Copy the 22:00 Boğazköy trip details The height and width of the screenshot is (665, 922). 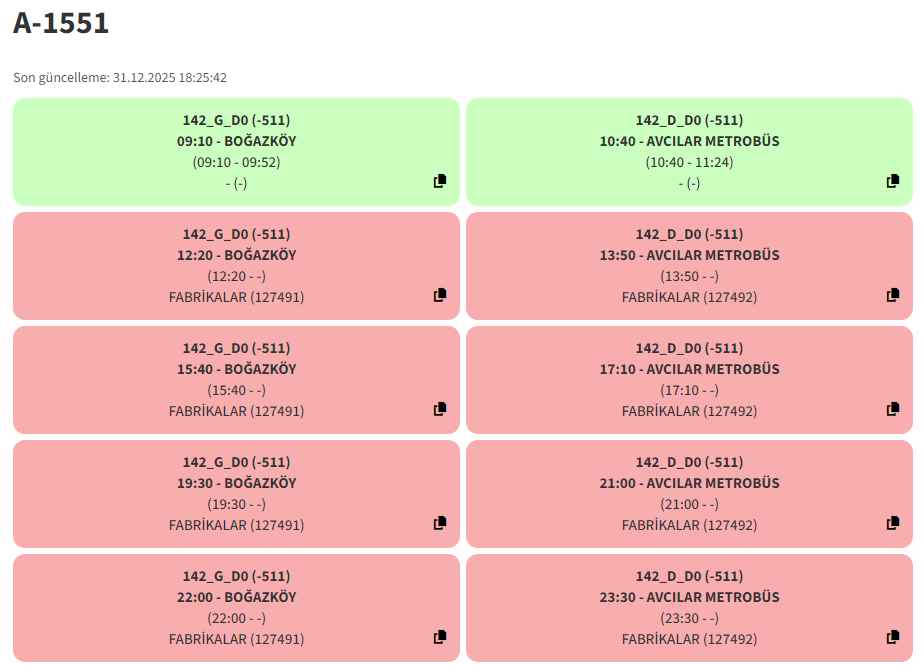[440, 637]
